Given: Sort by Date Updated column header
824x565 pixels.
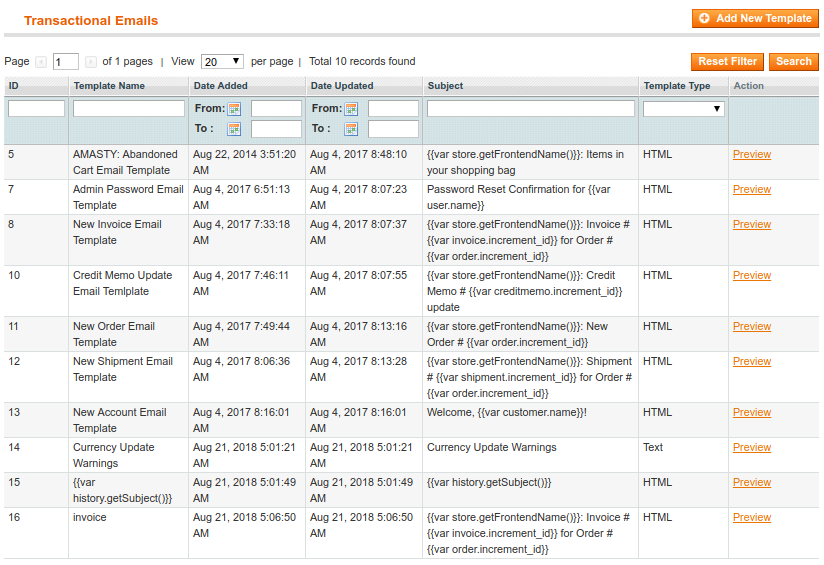Looking at the screenshot, I should tap(342, 86).
